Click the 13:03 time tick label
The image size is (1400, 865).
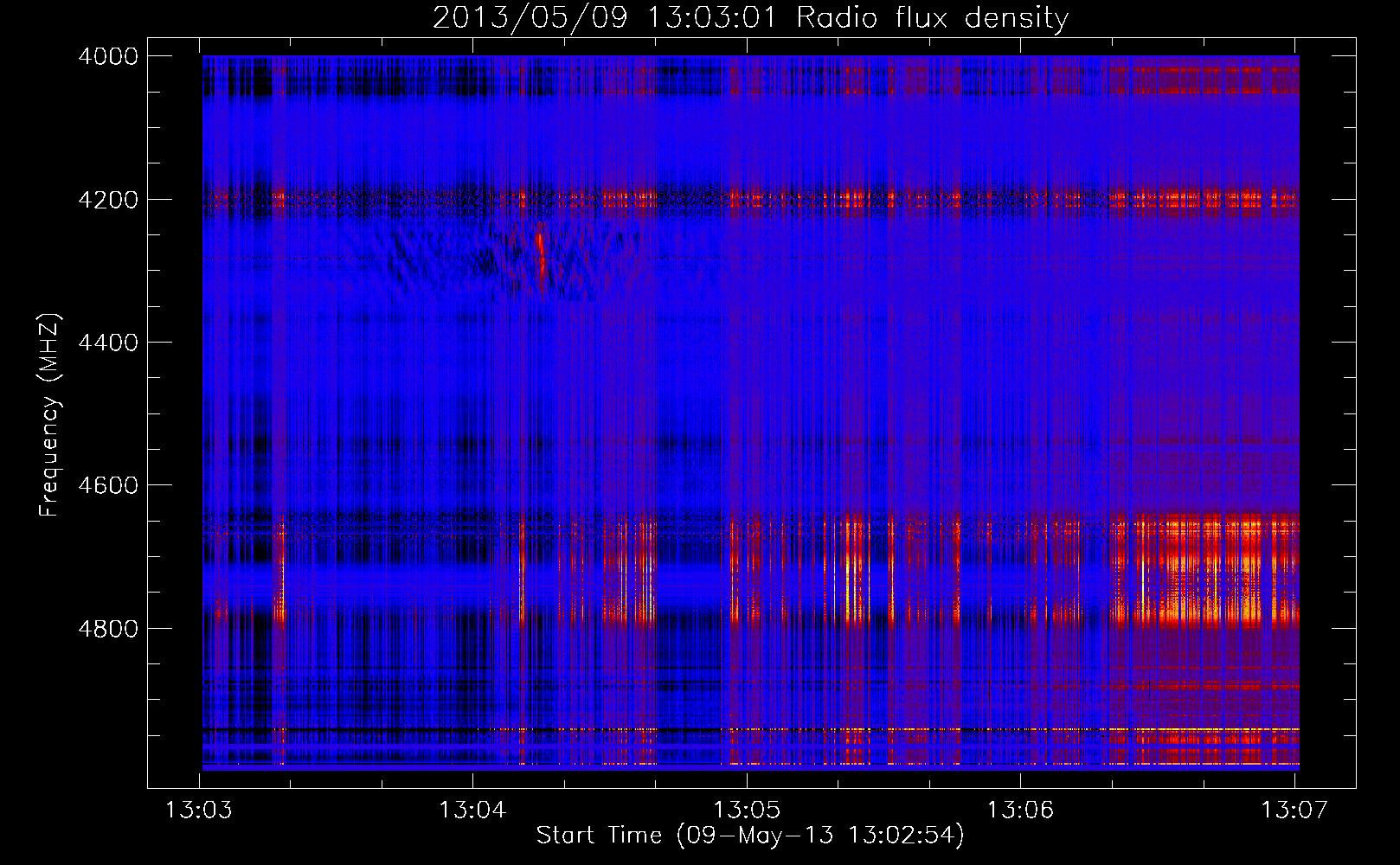[x=200, y=811]
